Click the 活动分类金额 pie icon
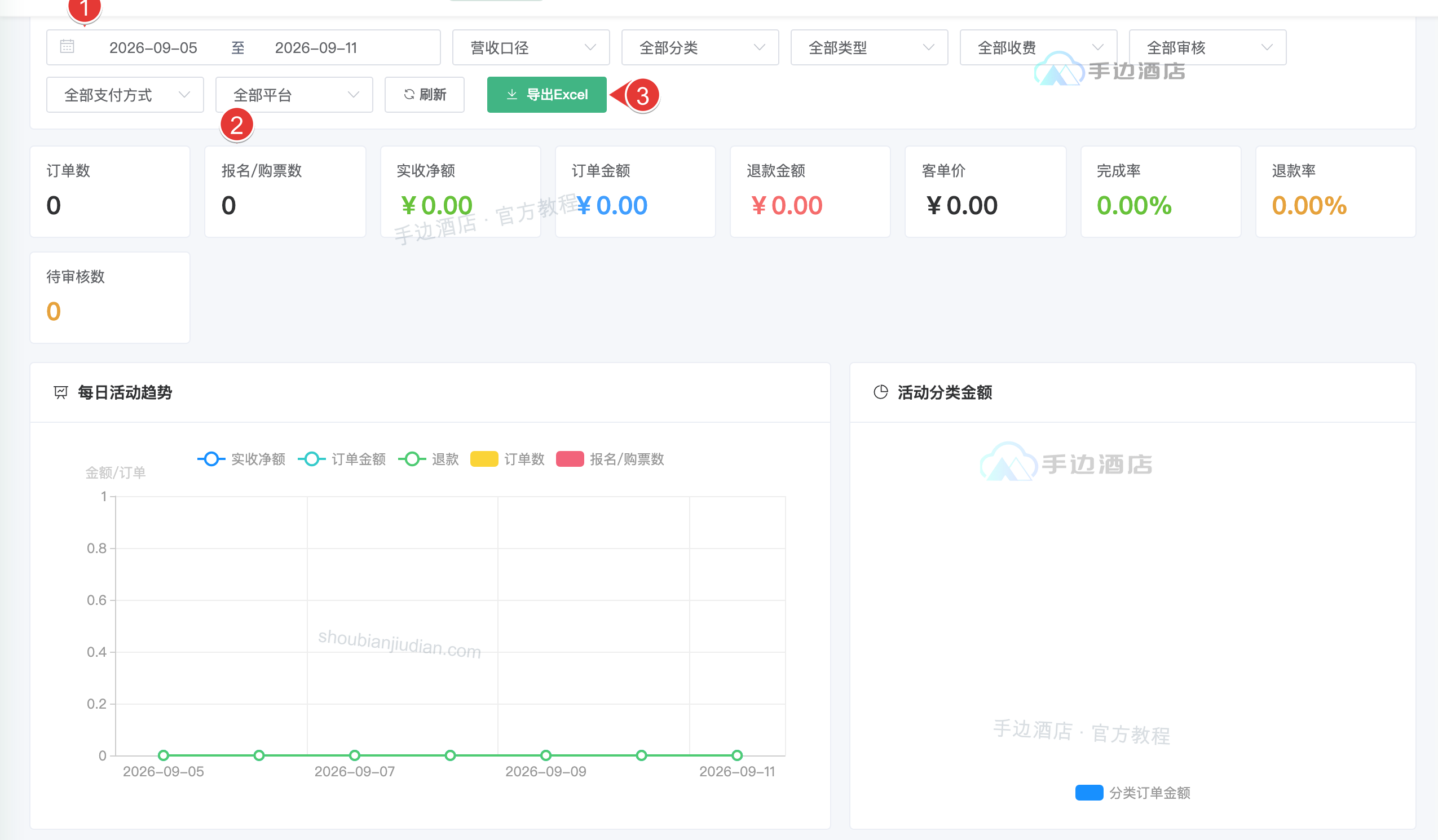Viewport: 1438px width, 840px height. pyautogui.click(x=880, y=392)
